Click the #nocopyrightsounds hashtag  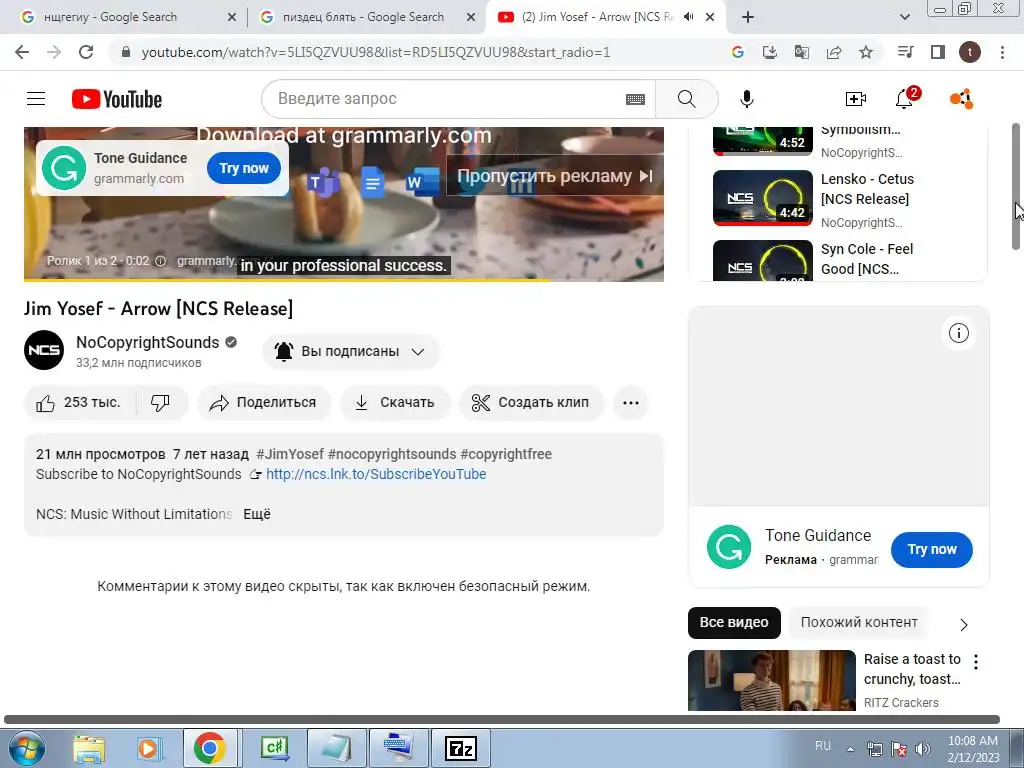pos(392,454)
